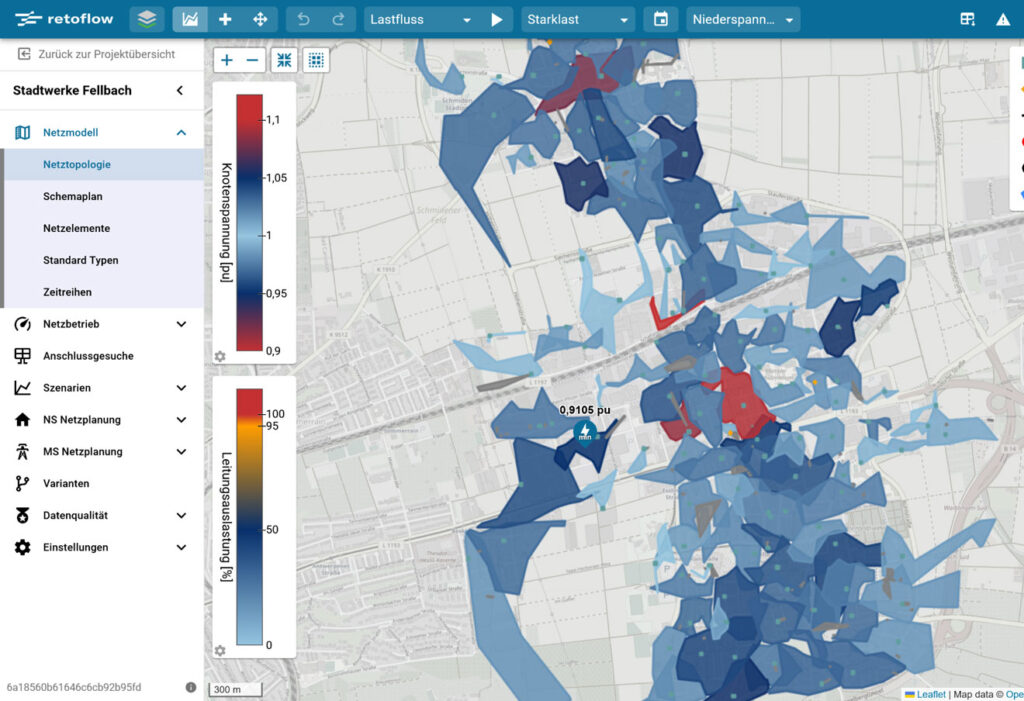This screenshot has height=701, width=1024.
Task: Click the 1,05 tick on voltage legend
Action: (276, 178)
